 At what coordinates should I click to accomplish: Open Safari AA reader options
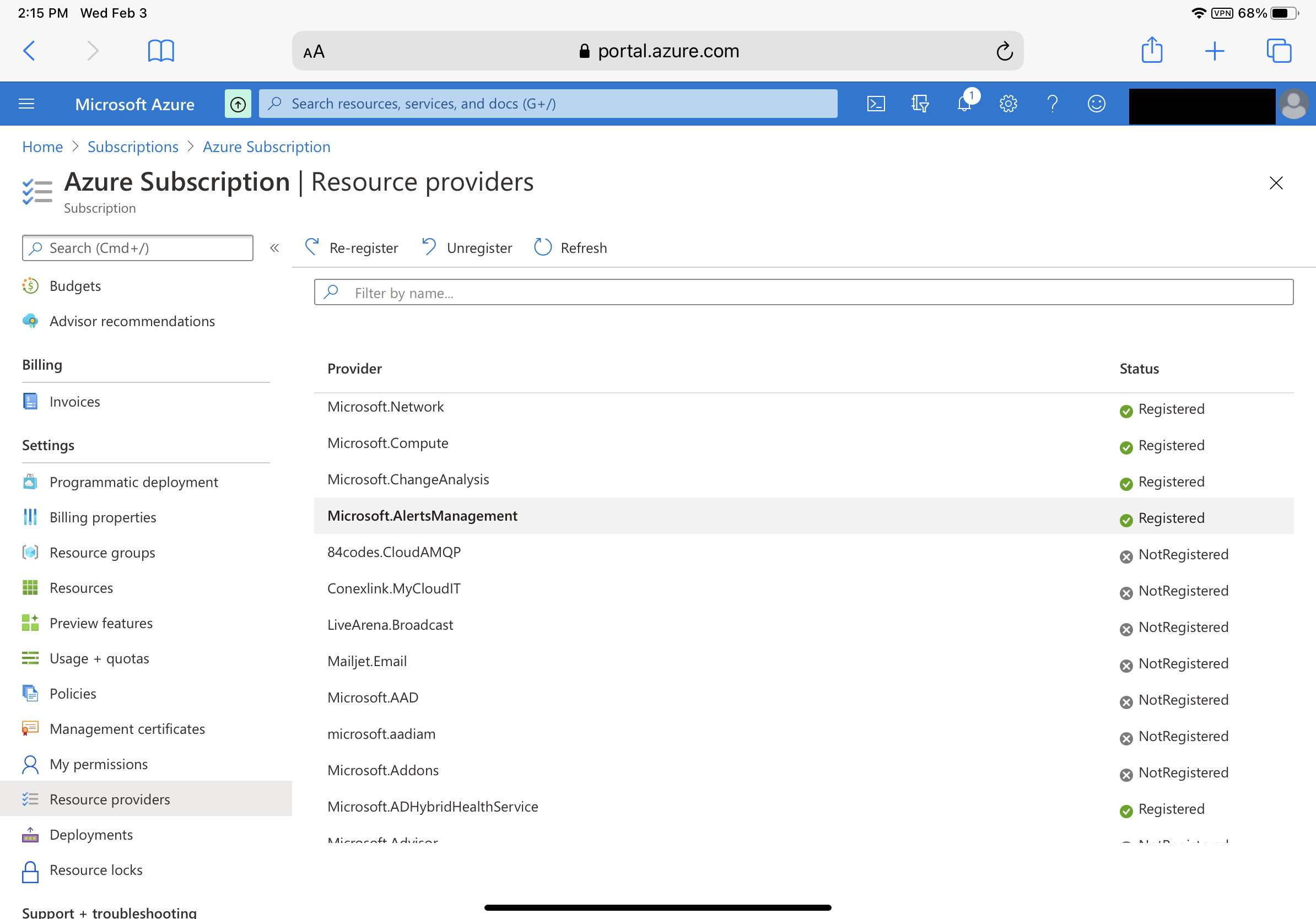(314, 52)
